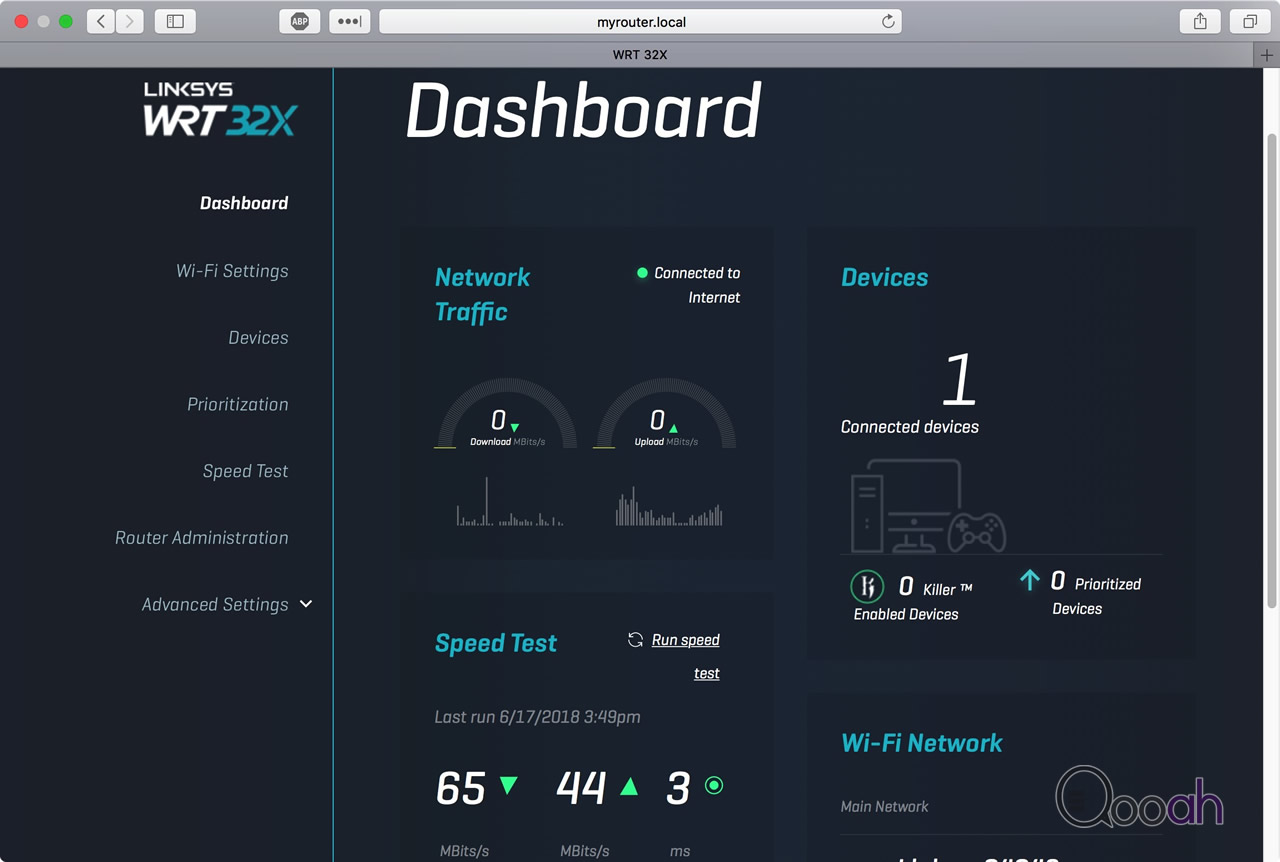Toggle the Safari sidebar button
Image resolution: width=1280 pixels, height=862 pixels.
(x=175, y=21)
